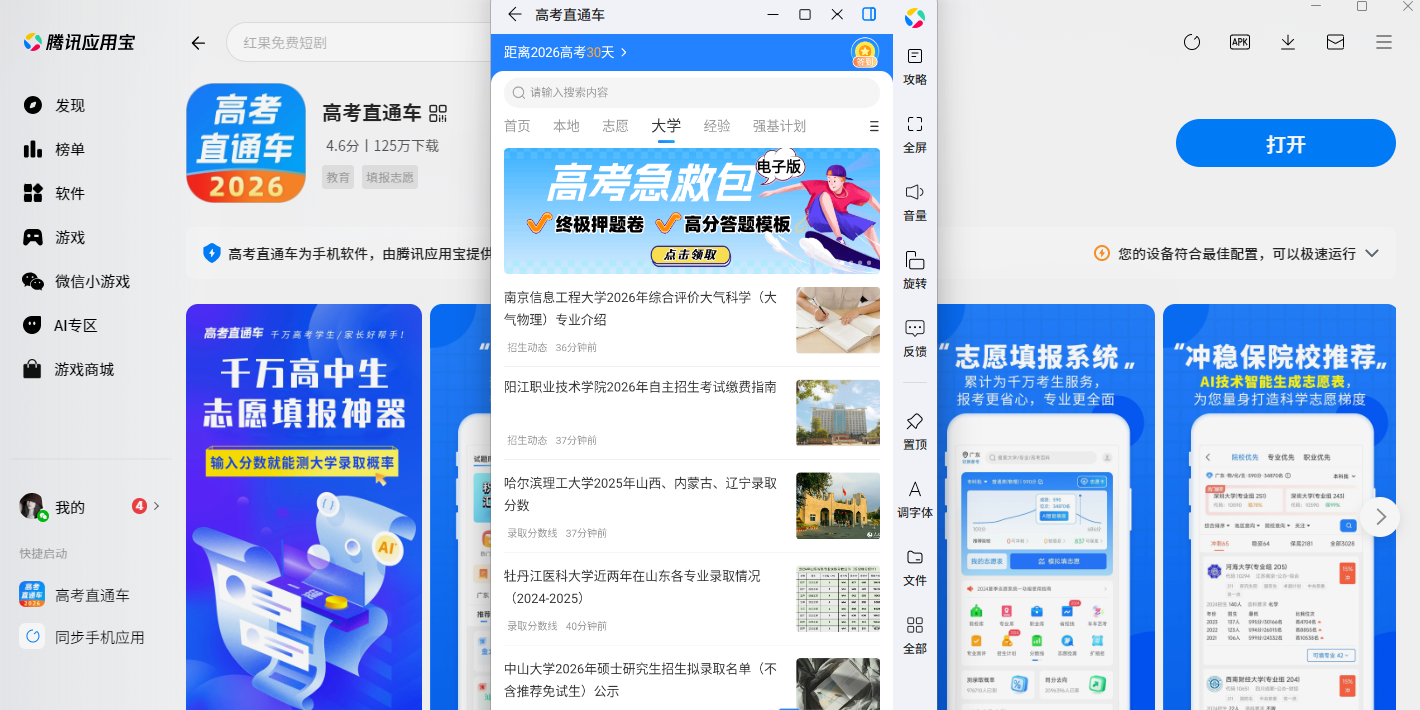
Task: Open the downloads icon in top bar
Action: pyautogui.click(x=1288, y=42)
